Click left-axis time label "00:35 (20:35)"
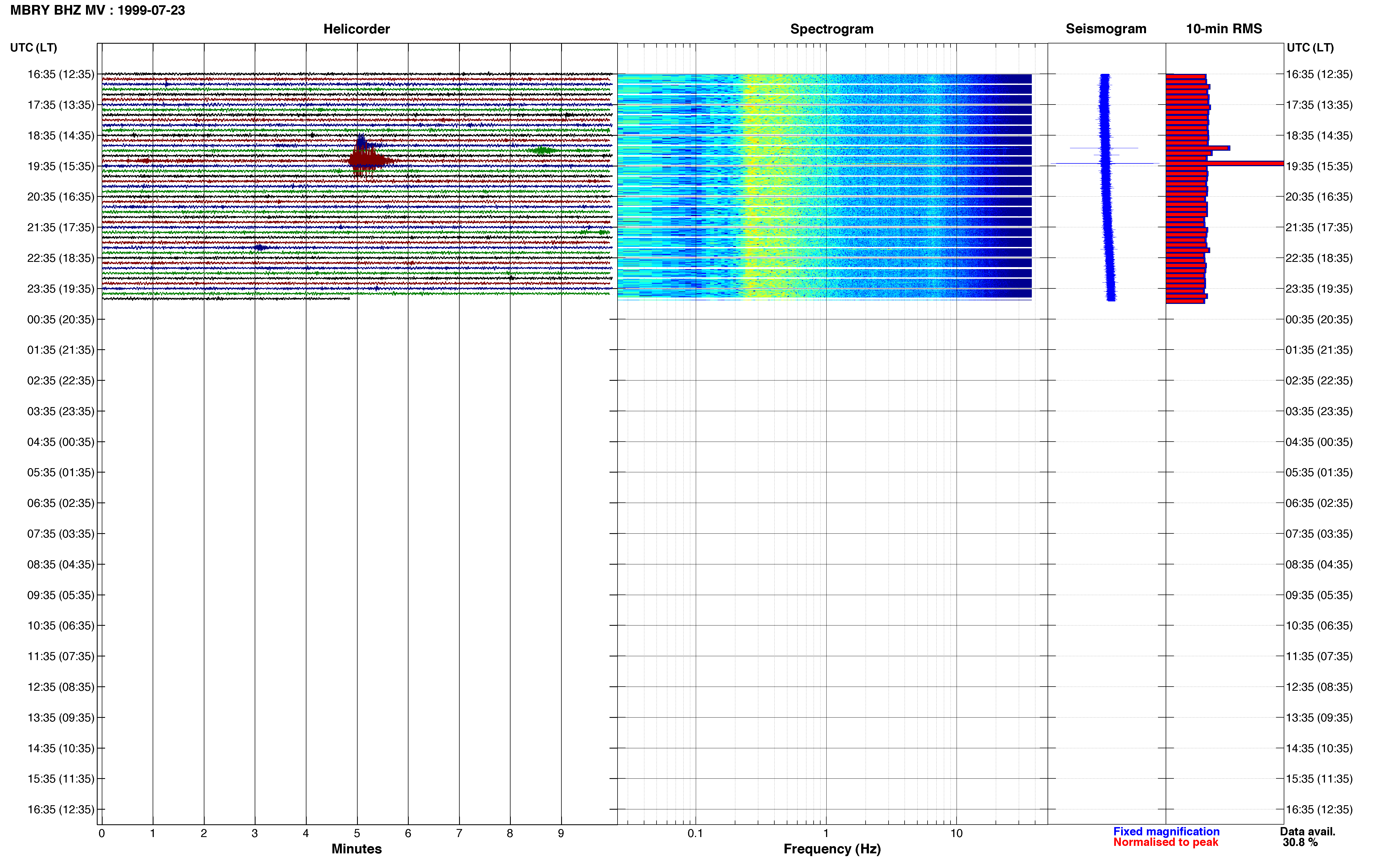Image resolution: width=1388 pixels, height=868 pixels. pos(61,319)
